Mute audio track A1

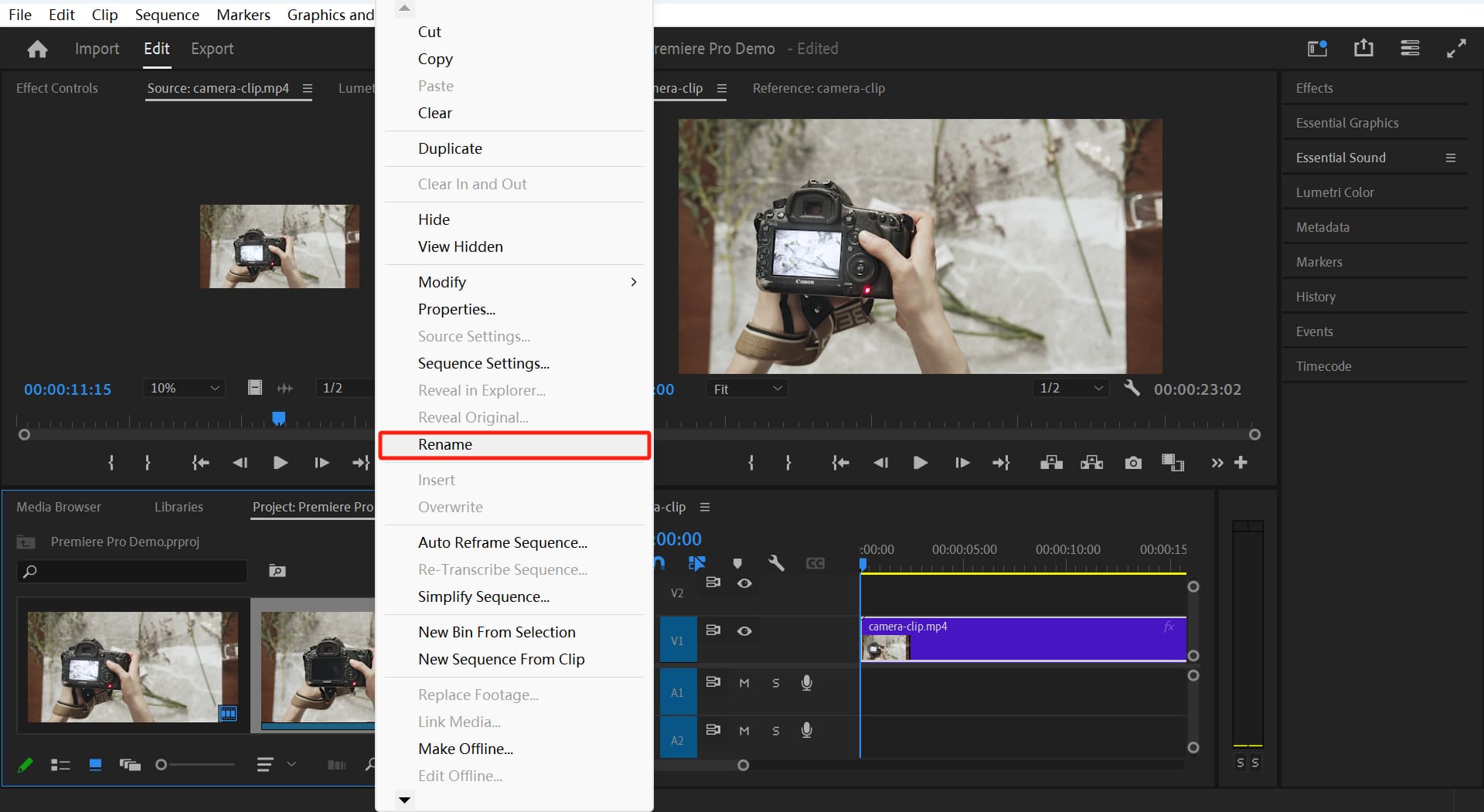point(744,682)
